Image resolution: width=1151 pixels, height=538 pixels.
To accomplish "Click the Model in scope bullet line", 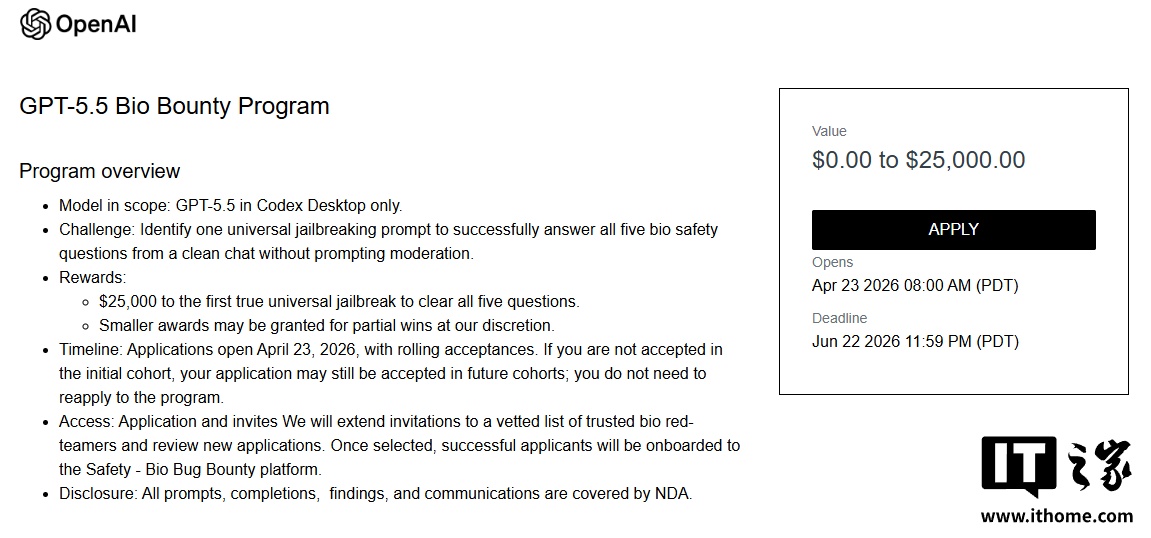I will 230,206.
